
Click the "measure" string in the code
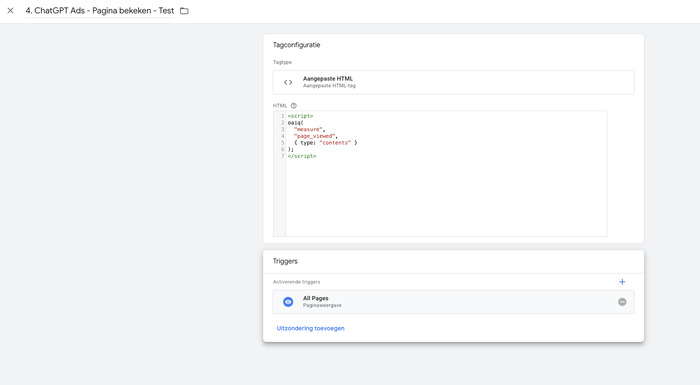point(309,130)
